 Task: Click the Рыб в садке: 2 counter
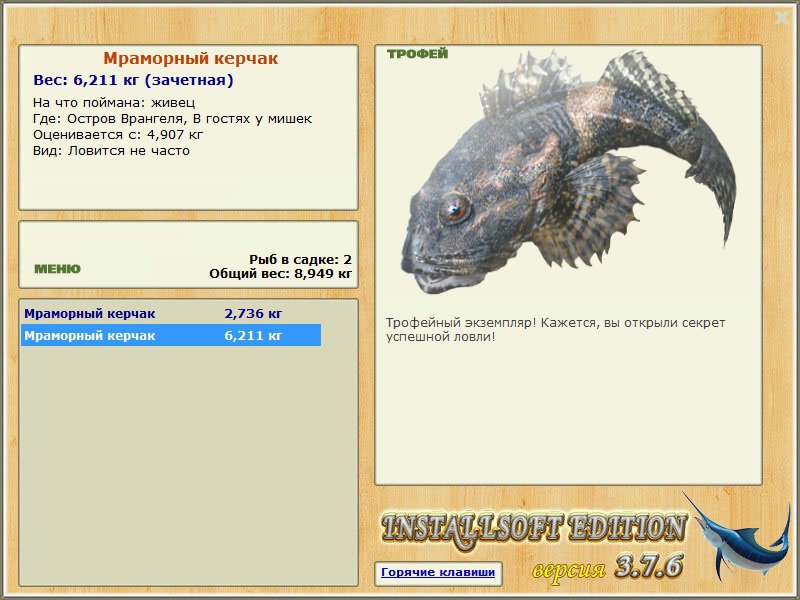(301, 259)
